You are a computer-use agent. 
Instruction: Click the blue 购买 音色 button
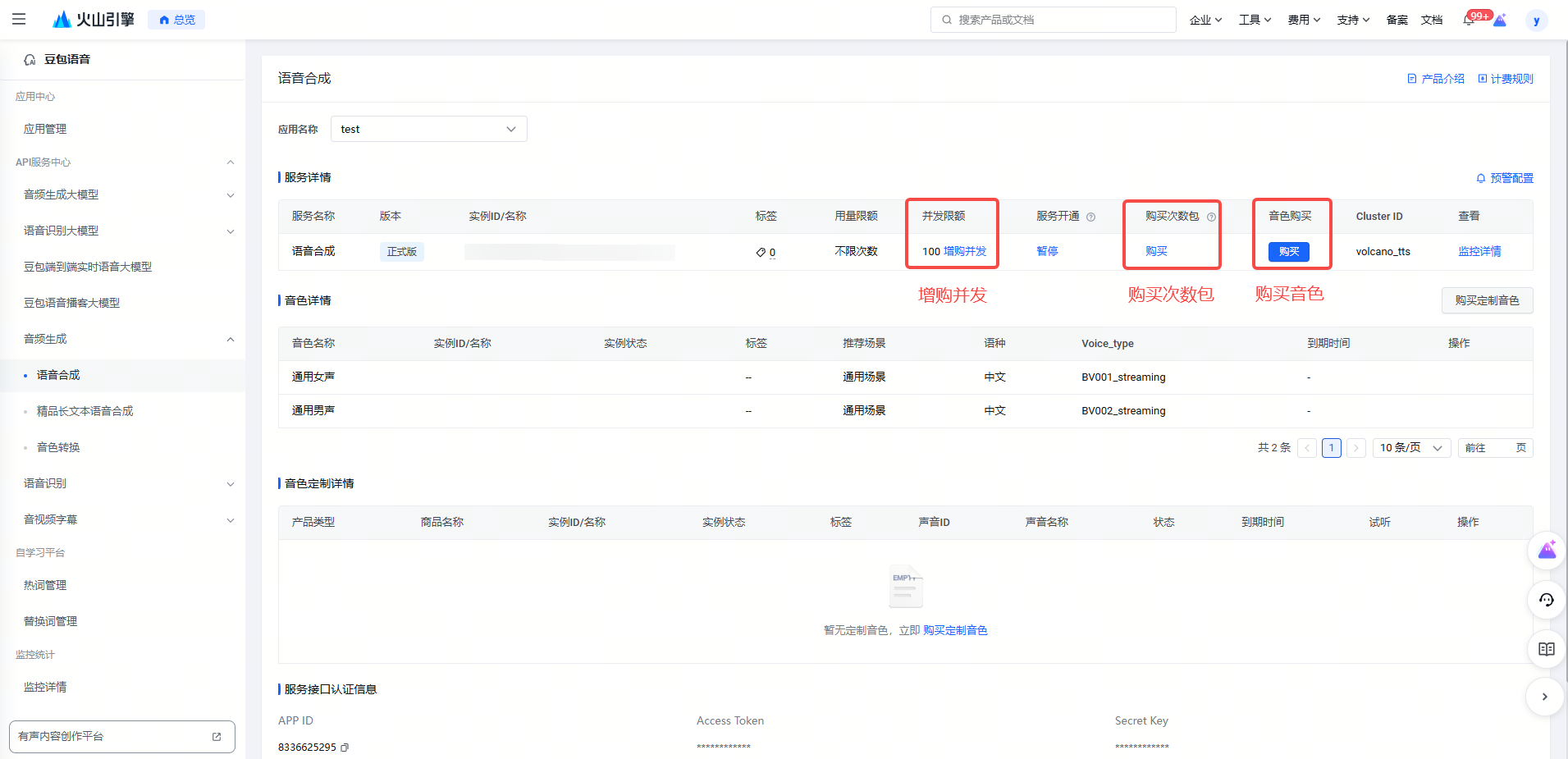click(1288, 252)
